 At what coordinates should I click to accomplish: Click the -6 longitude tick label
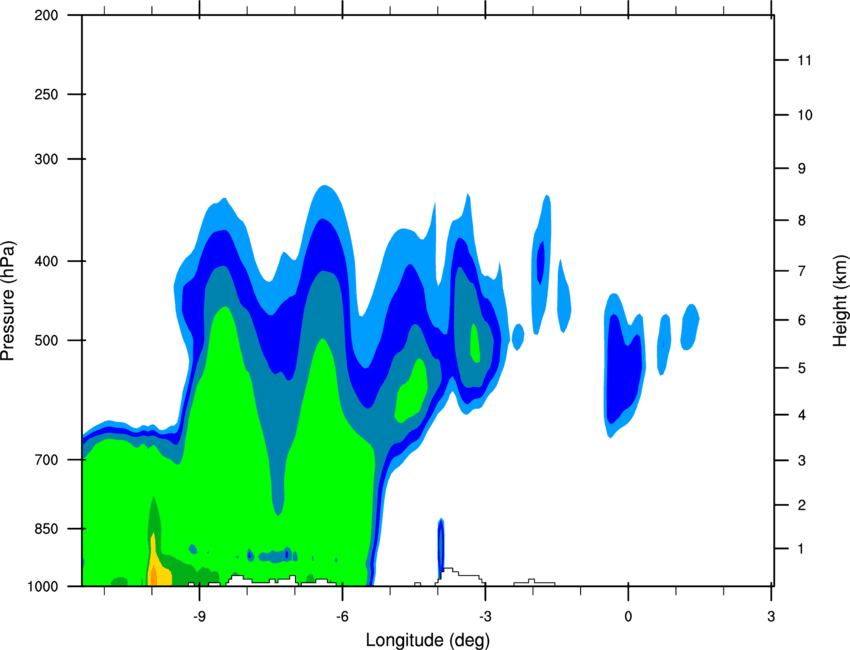[x=343, y=617]
